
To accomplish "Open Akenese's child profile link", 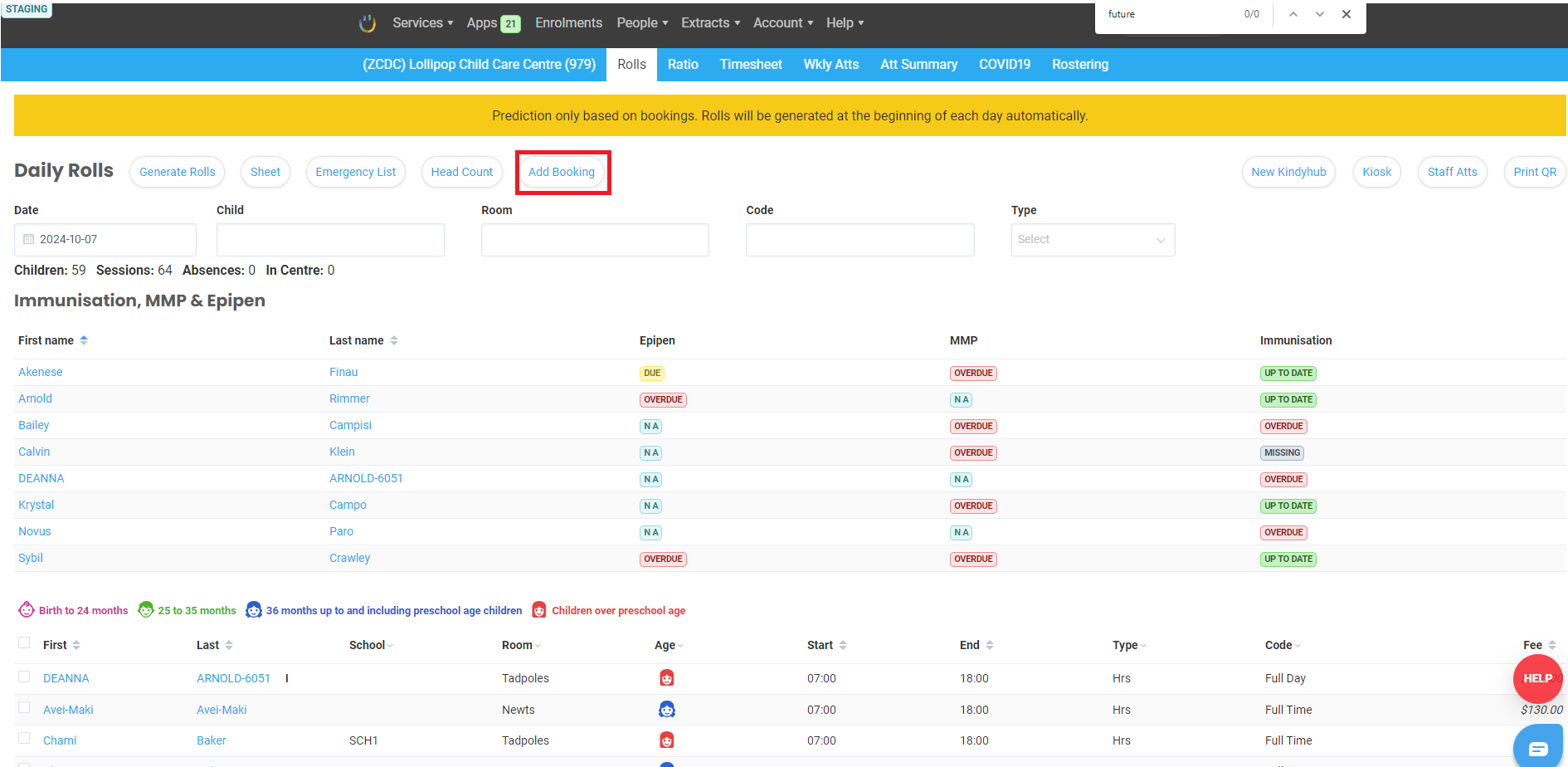I will click(41, 372).
